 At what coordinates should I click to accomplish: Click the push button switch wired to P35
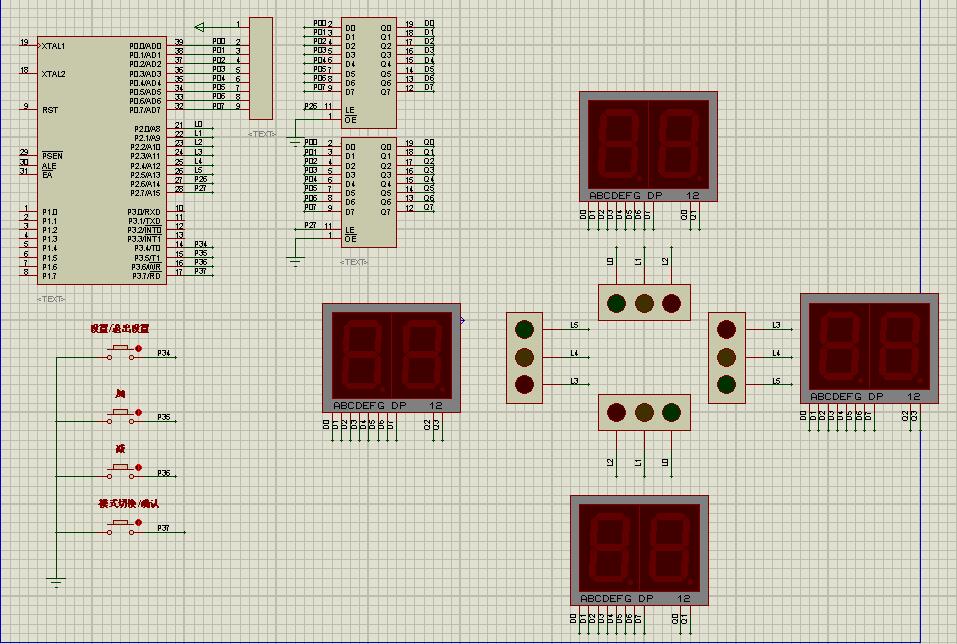120,417
